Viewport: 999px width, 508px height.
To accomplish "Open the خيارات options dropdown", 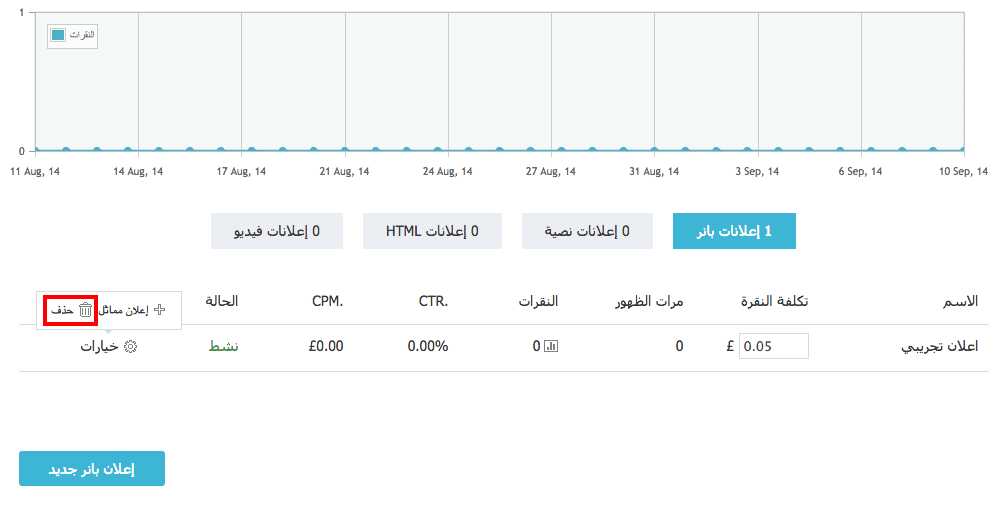I will [100, 347].
